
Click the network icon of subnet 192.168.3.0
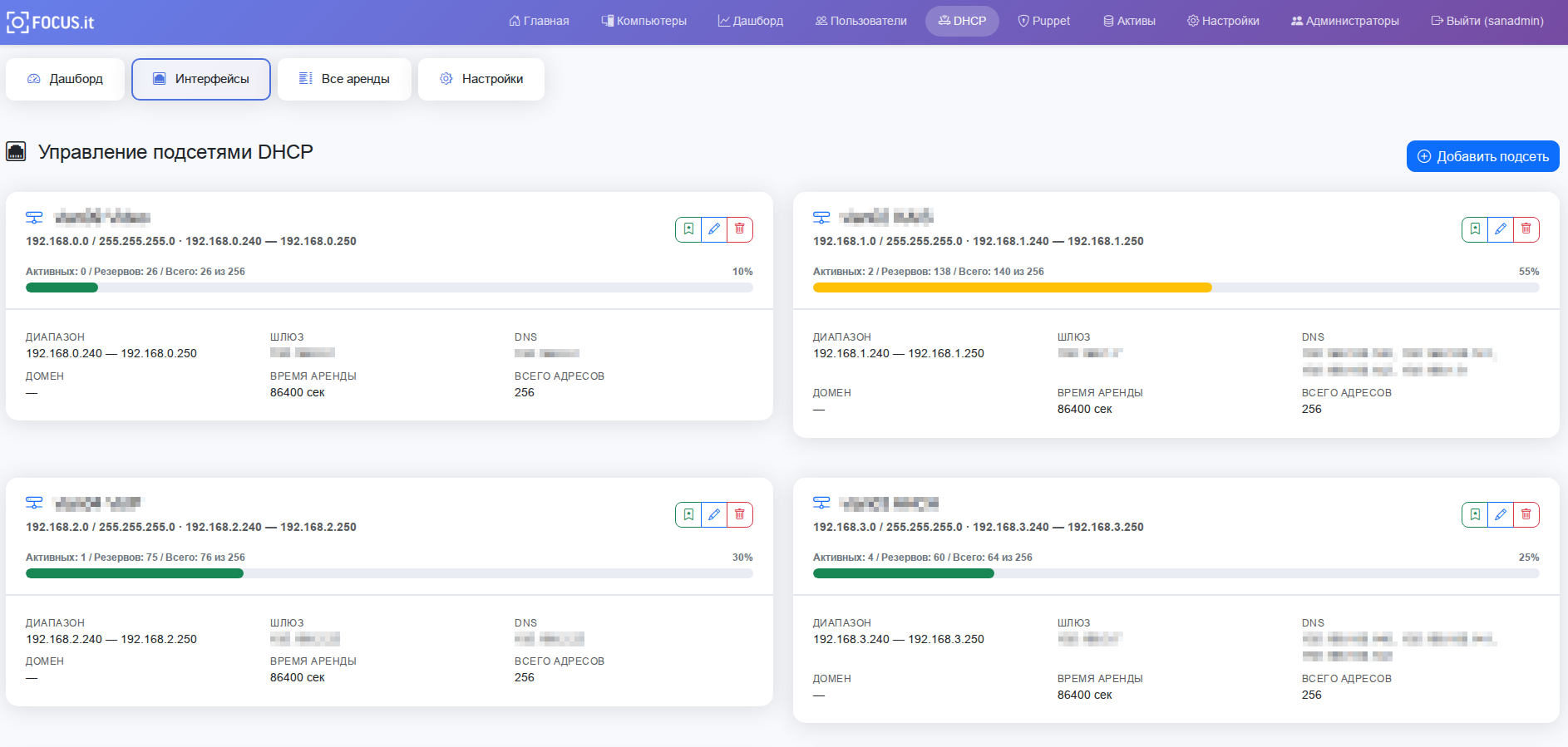click(x=821, y=503)
